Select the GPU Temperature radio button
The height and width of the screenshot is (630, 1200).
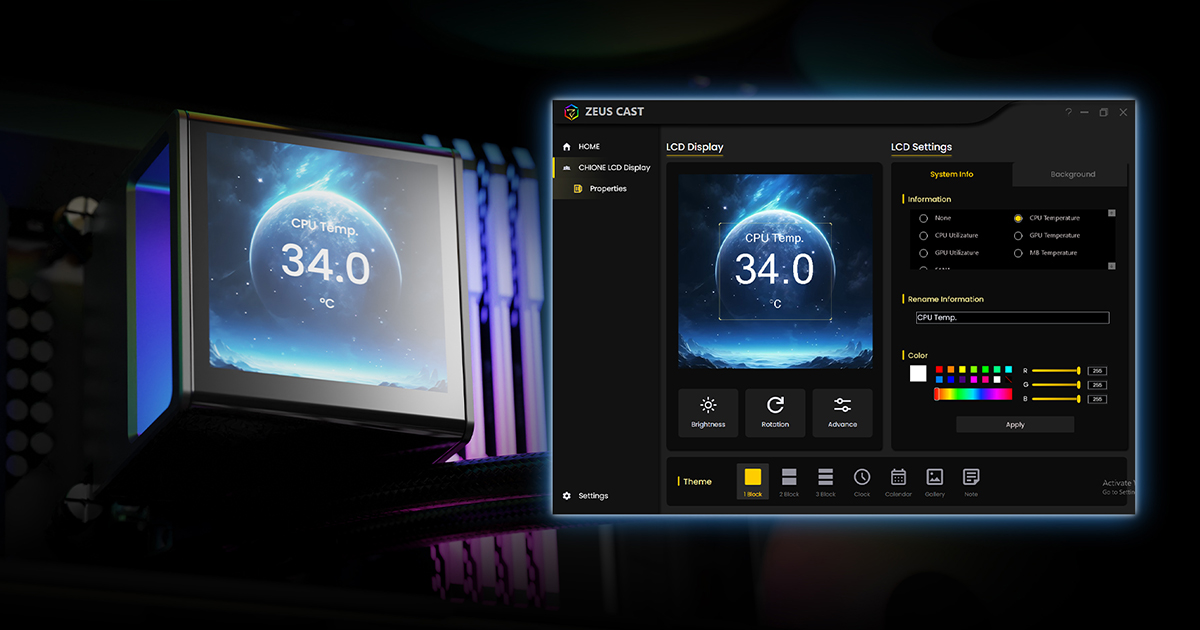(1018, 235)
